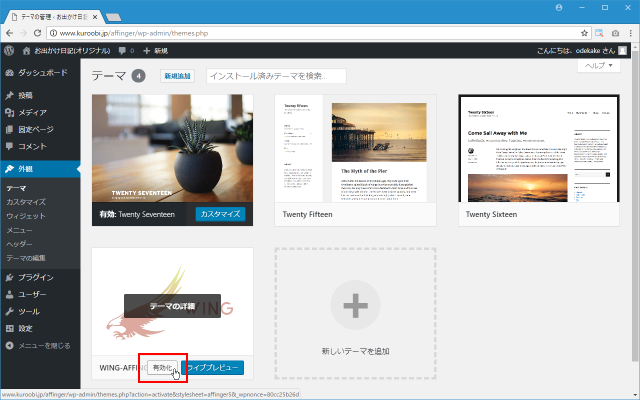This screenshot has width=640, height=400.
Task: Open メディア menu in sidebar
Action: 40,112
